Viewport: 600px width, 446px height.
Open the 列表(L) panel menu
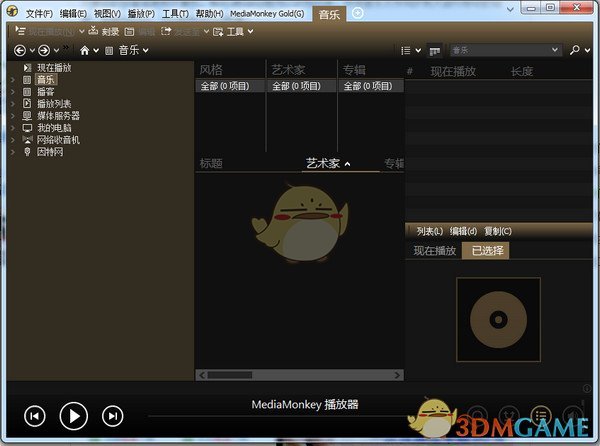coord(429,231)
